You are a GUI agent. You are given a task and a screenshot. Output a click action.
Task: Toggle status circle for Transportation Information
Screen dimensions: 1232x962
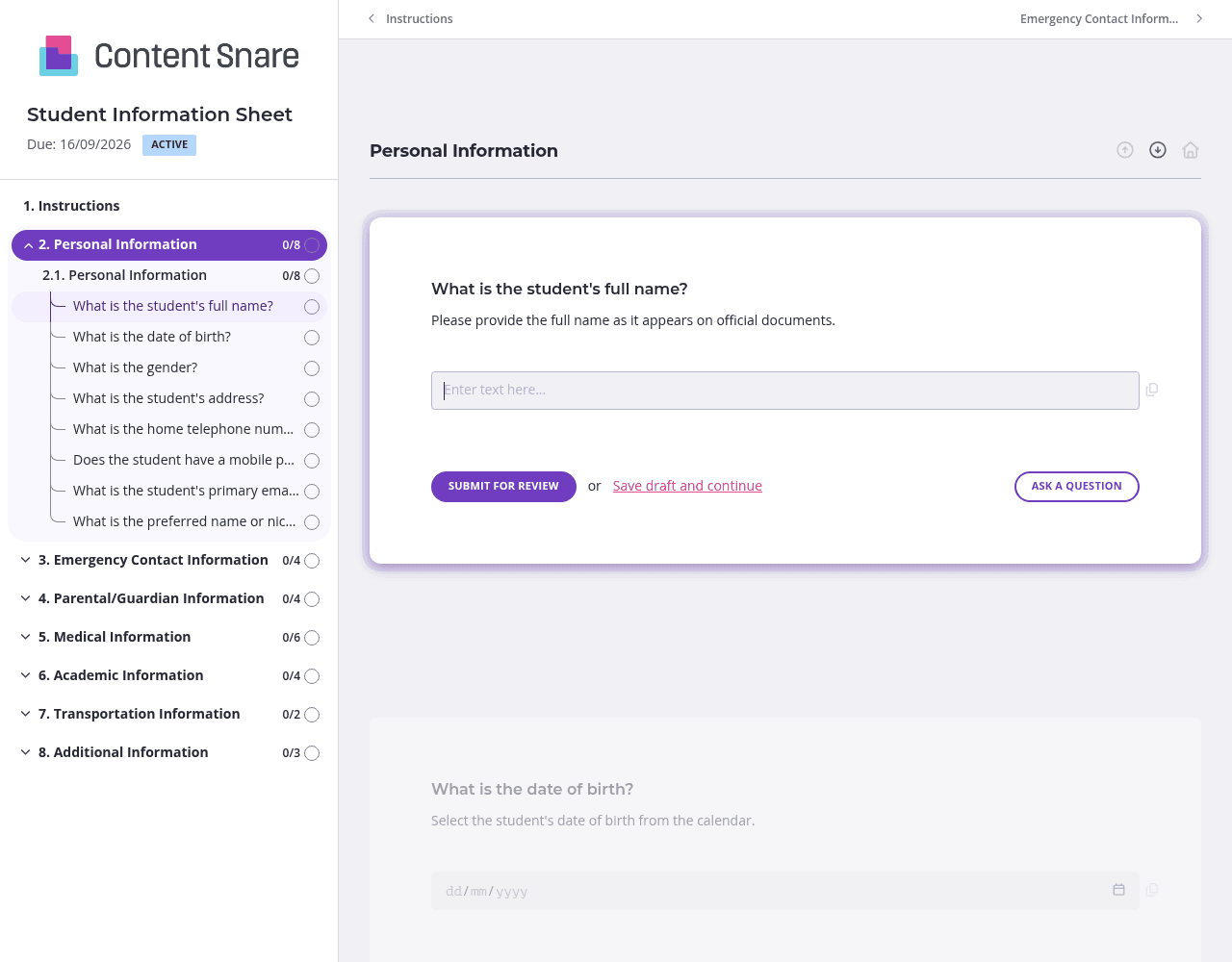click(x=312, y=715)
